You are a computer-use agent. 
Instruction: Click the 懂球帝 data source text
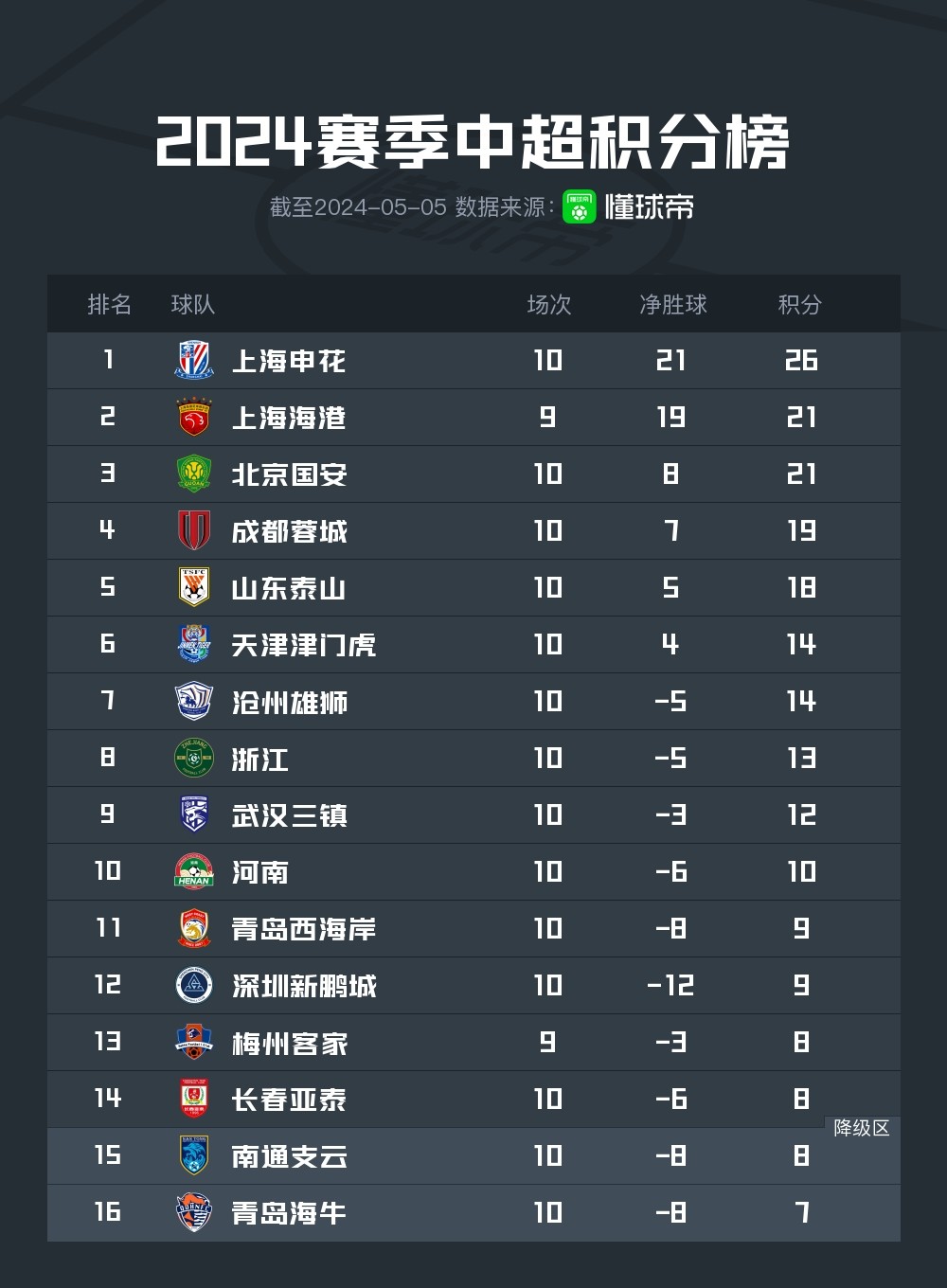(650, 207)
